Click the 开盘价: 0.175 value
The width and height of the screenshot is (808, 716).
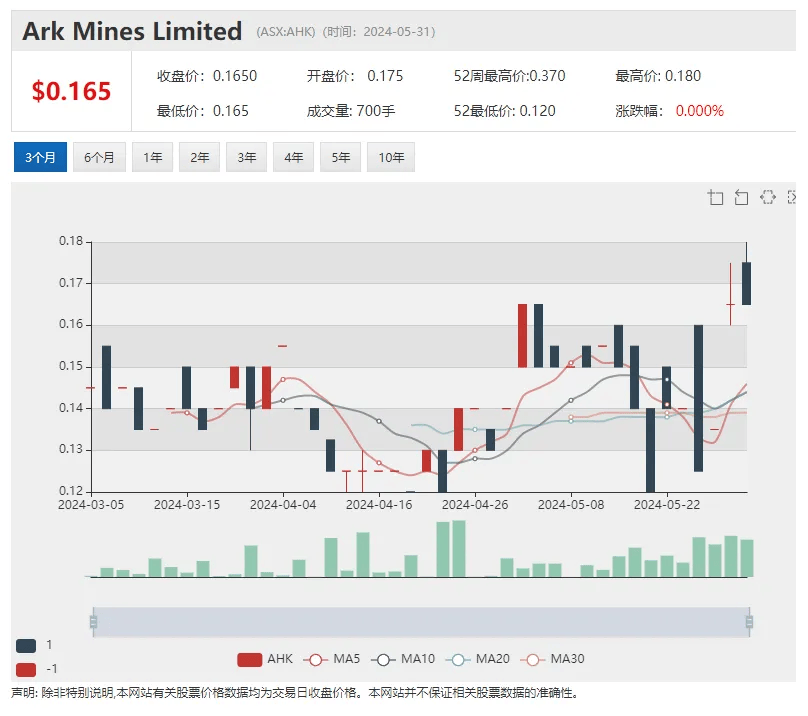355,76
